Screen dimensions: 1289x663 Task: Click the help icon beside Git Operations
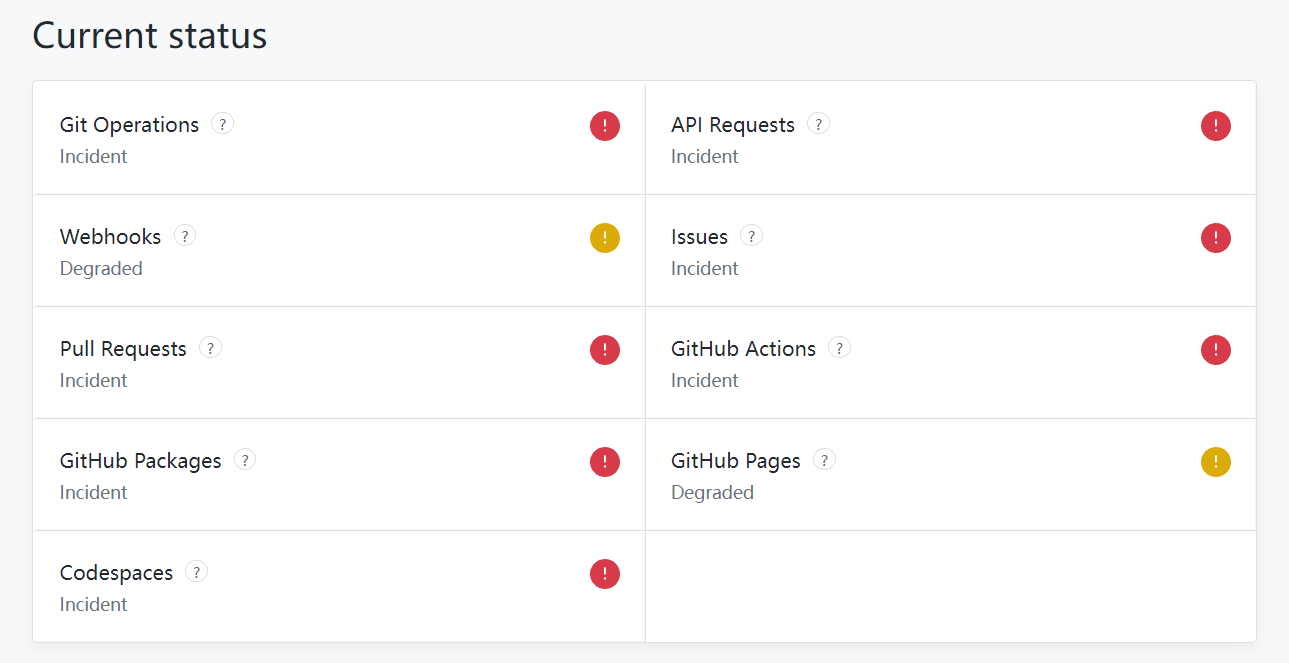coord(223,124)
